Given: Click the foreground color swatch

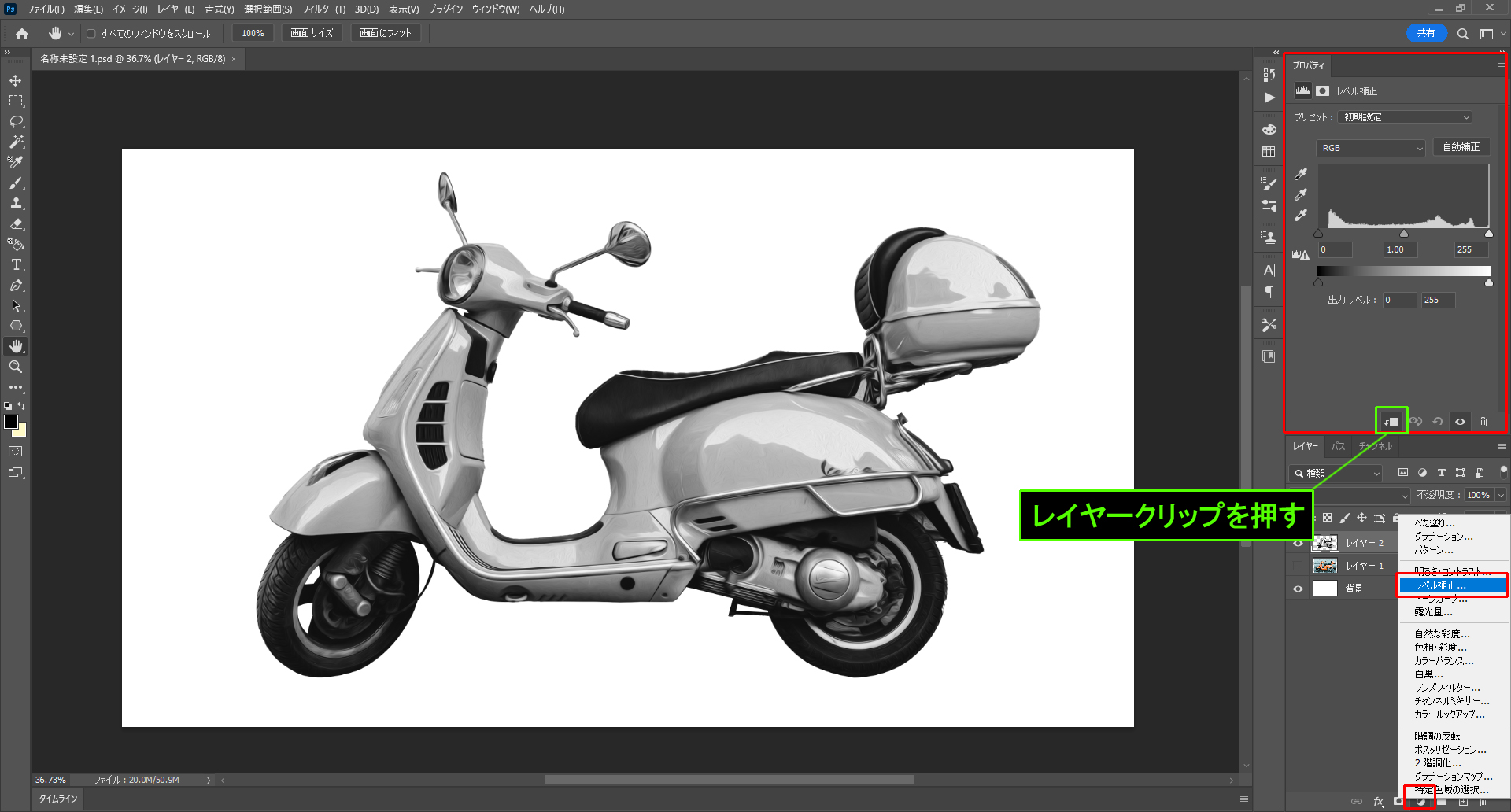Looking at the screenshot, I should [x=11, y=422].
